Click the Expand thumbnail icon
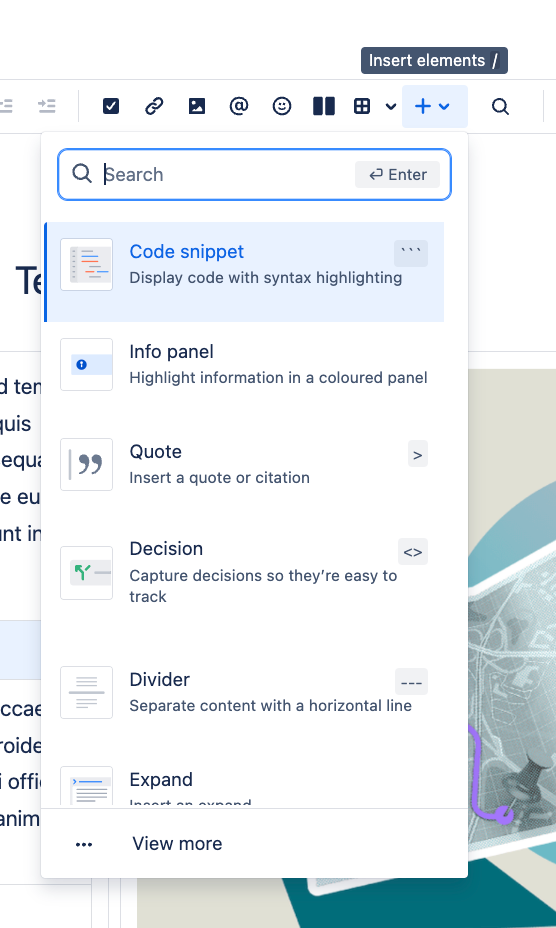556x928 pixels. tap(86, 787)
